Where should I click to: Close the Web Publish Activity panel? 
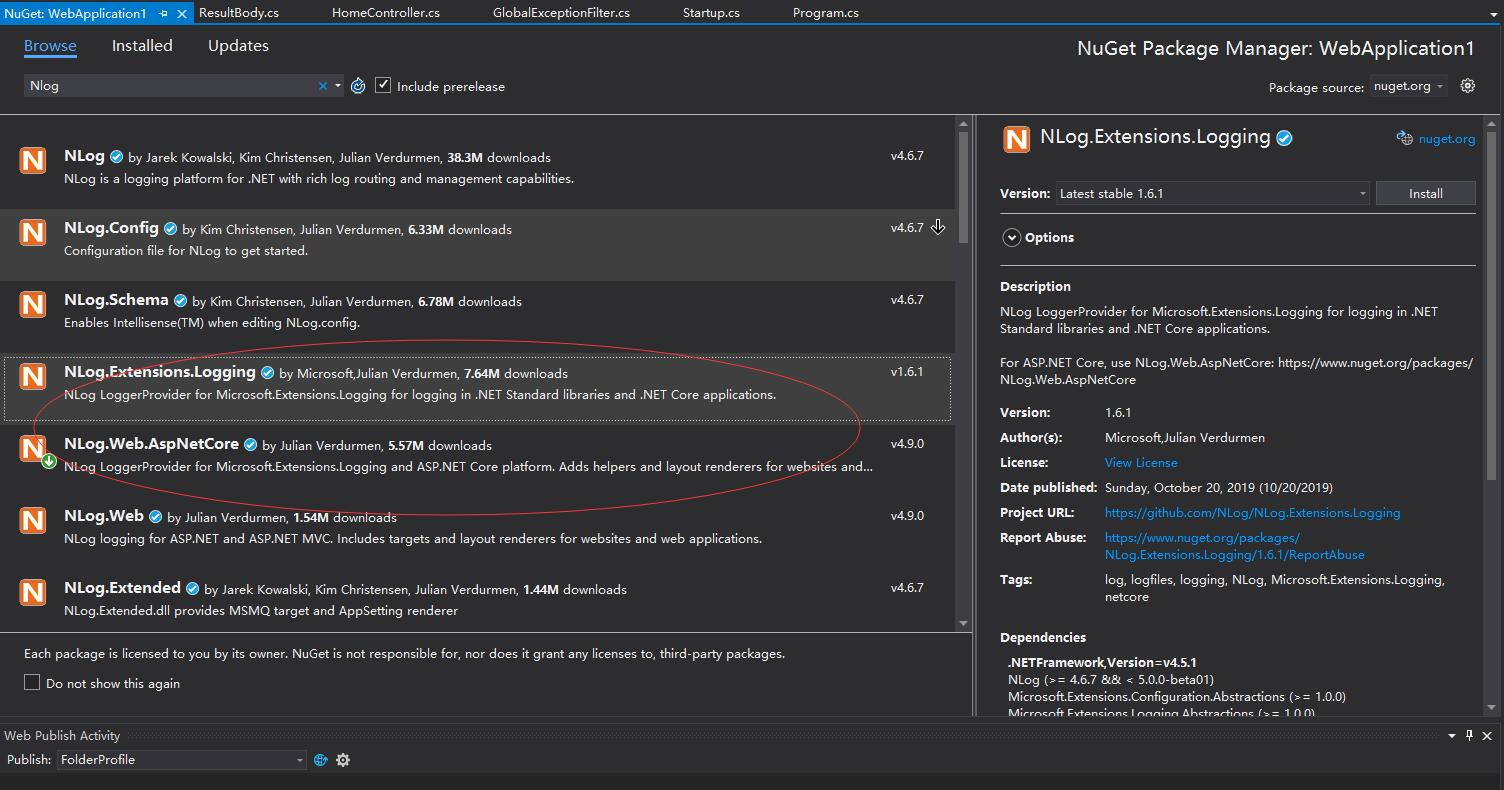pyautogui.click(x=1488, y=736)
